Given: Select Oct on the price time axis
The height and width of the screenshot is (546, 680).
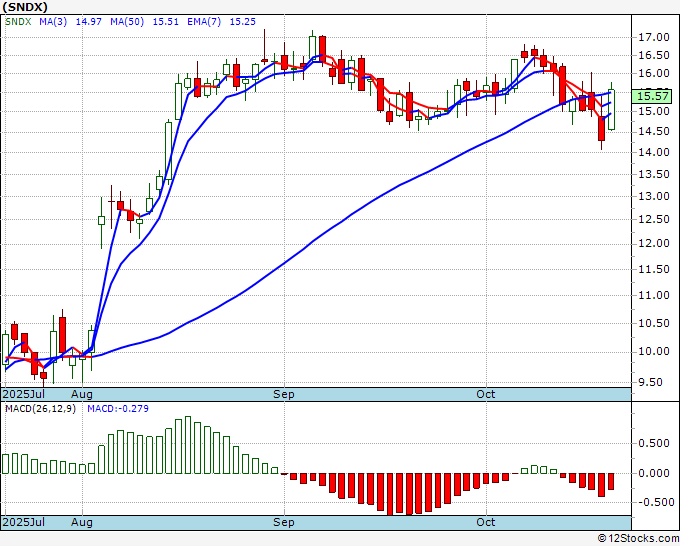Looking at the screenshot, I should [x=486, y=395].
